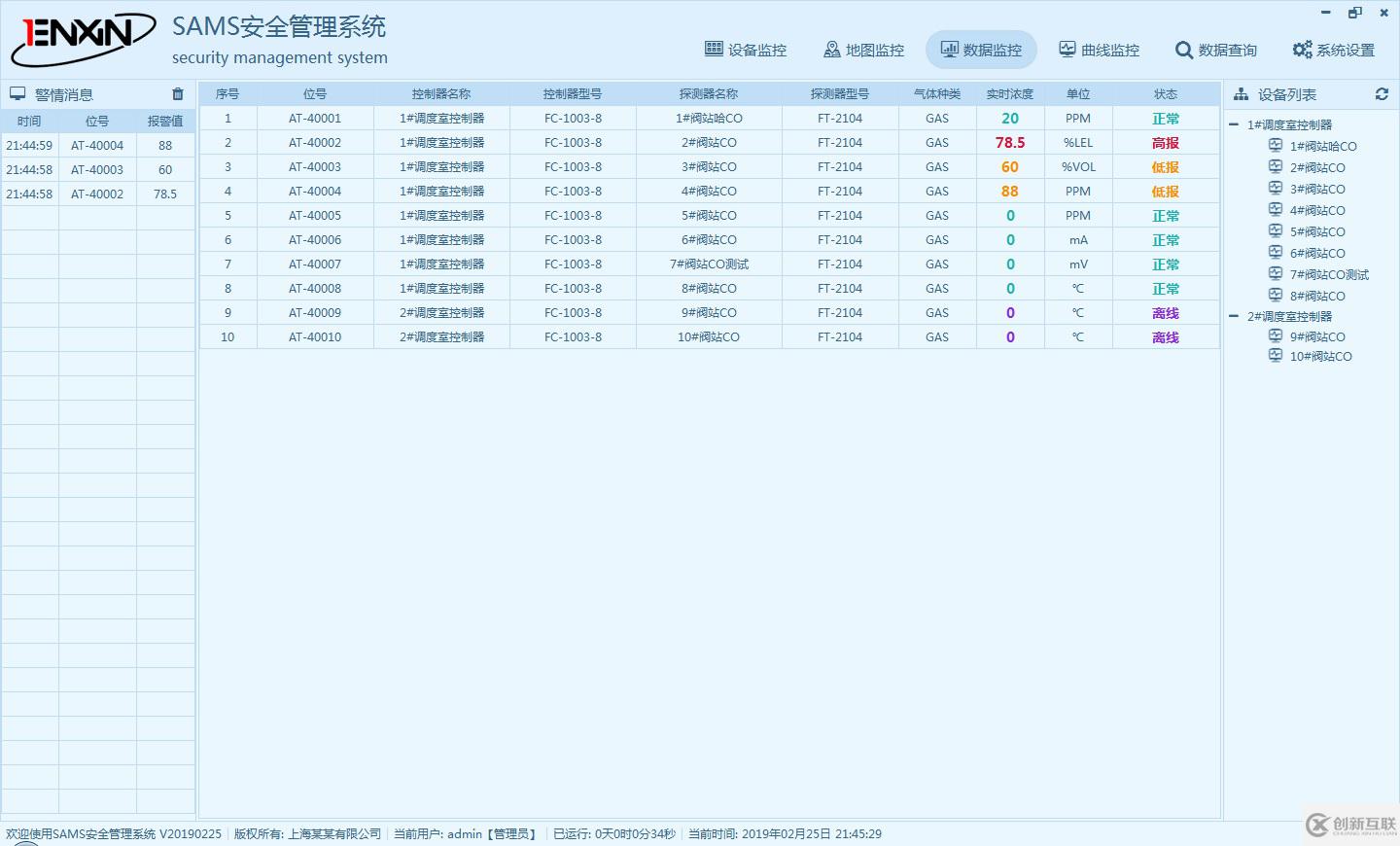
Task: Click concentration value 88 in main table
Action: pyautogui.click(x=1010, y=192)
